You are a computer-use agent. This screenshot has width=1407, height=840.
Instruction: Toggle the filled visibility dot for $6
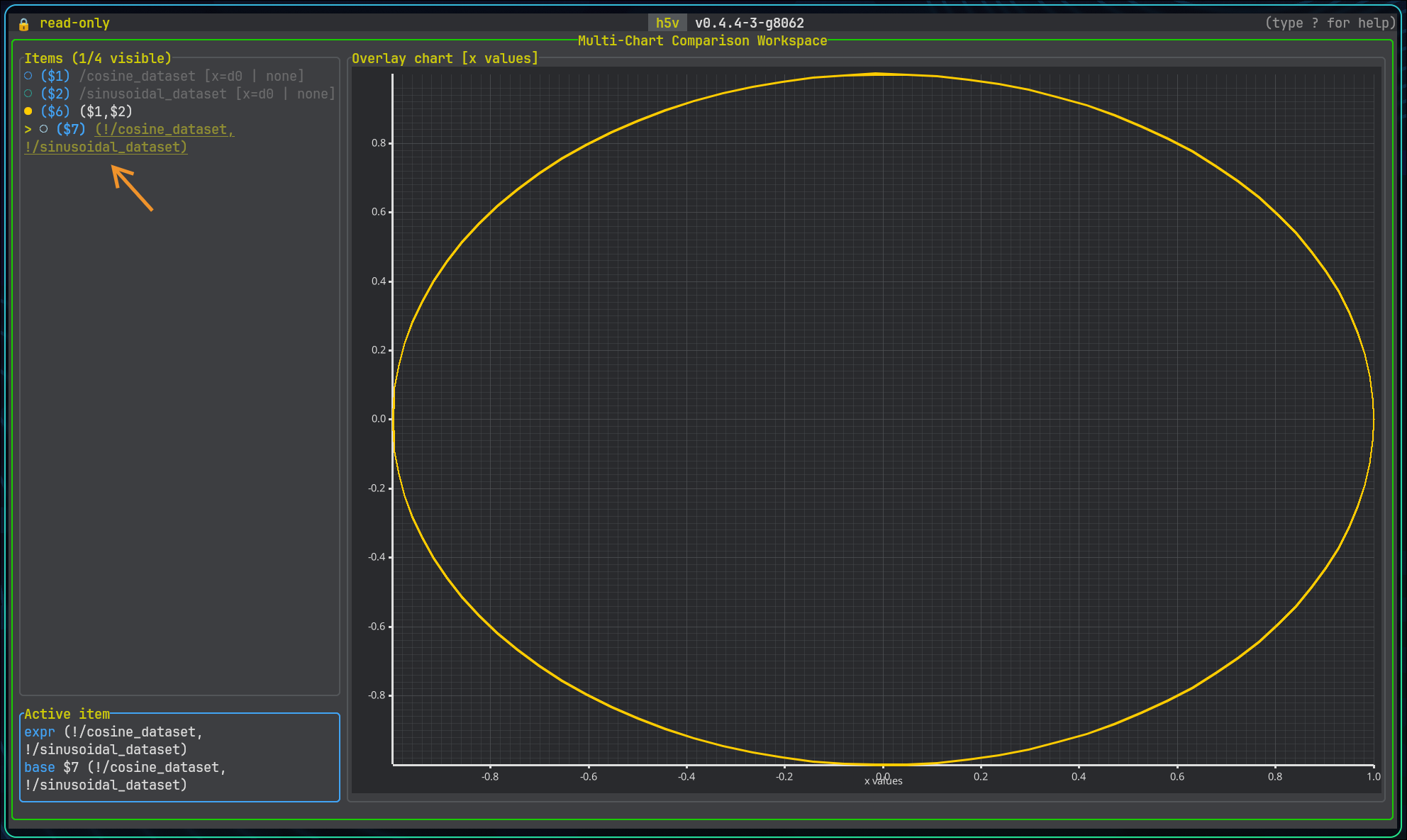(28, 111)
